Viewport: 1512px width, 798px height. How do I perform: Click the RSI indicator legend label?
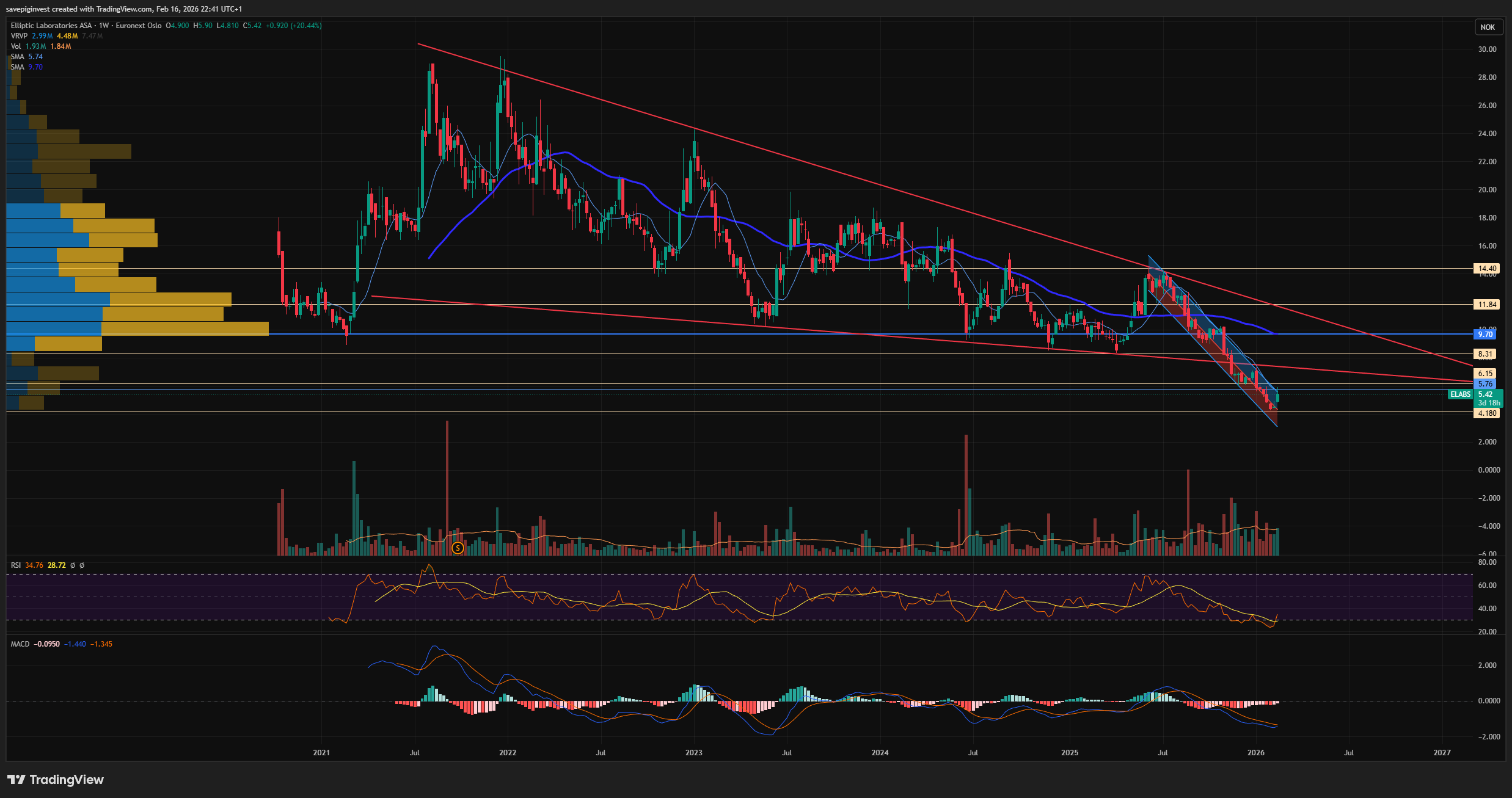[16, 565]
